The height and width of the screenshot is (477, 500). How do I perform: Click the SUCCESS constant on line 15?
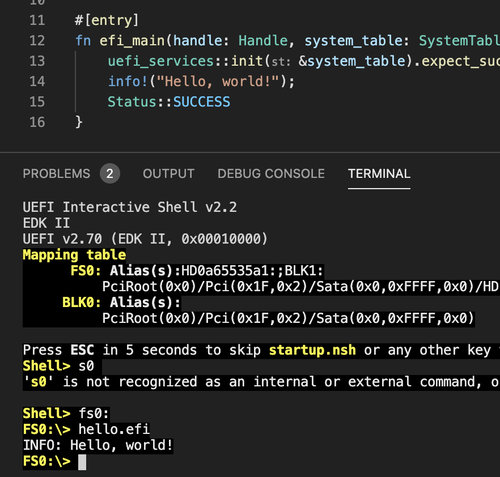202,102
